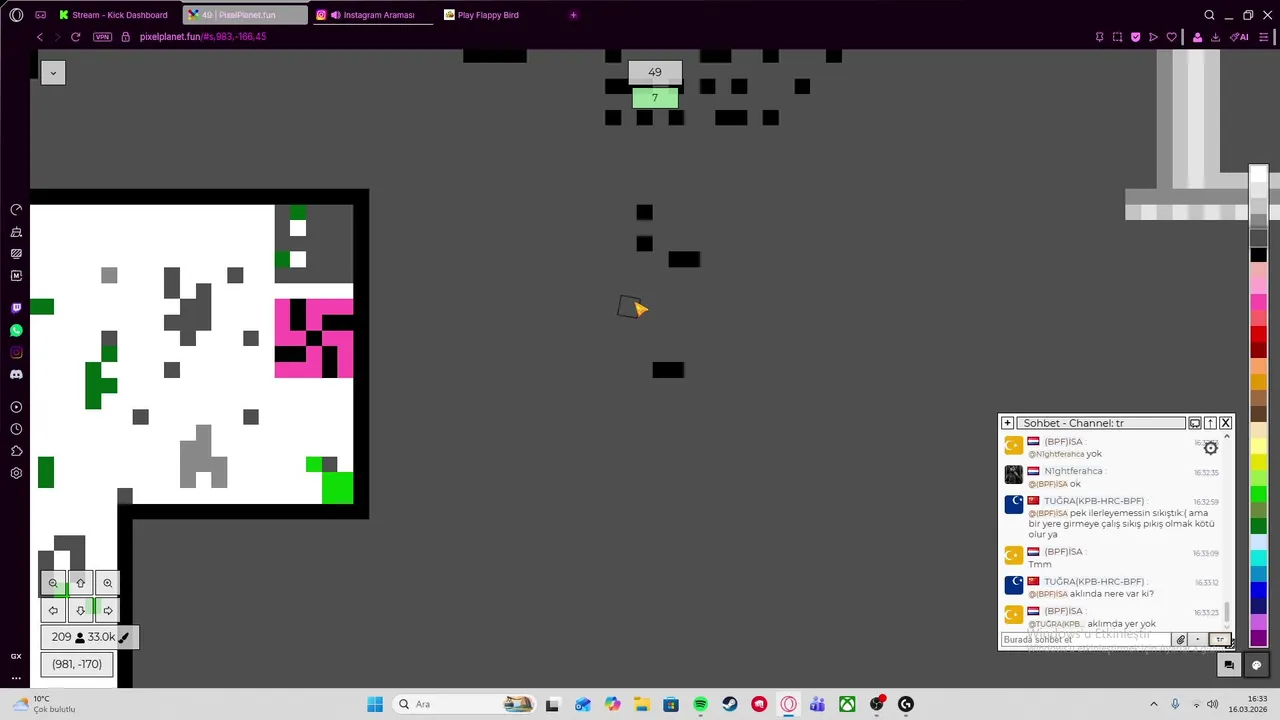Viewport: 1280px width, 720px height.
Task: Open the Twitch sidebar panel
Action: tap(16, 308)
